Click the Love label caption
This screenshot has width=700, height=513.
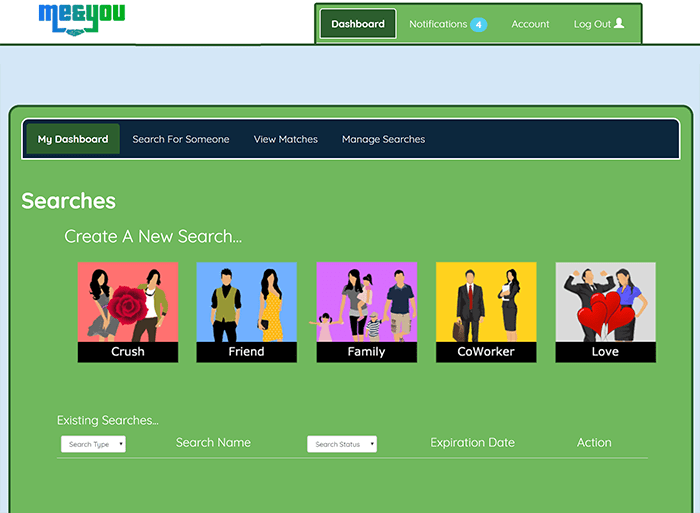pos(605,352)
